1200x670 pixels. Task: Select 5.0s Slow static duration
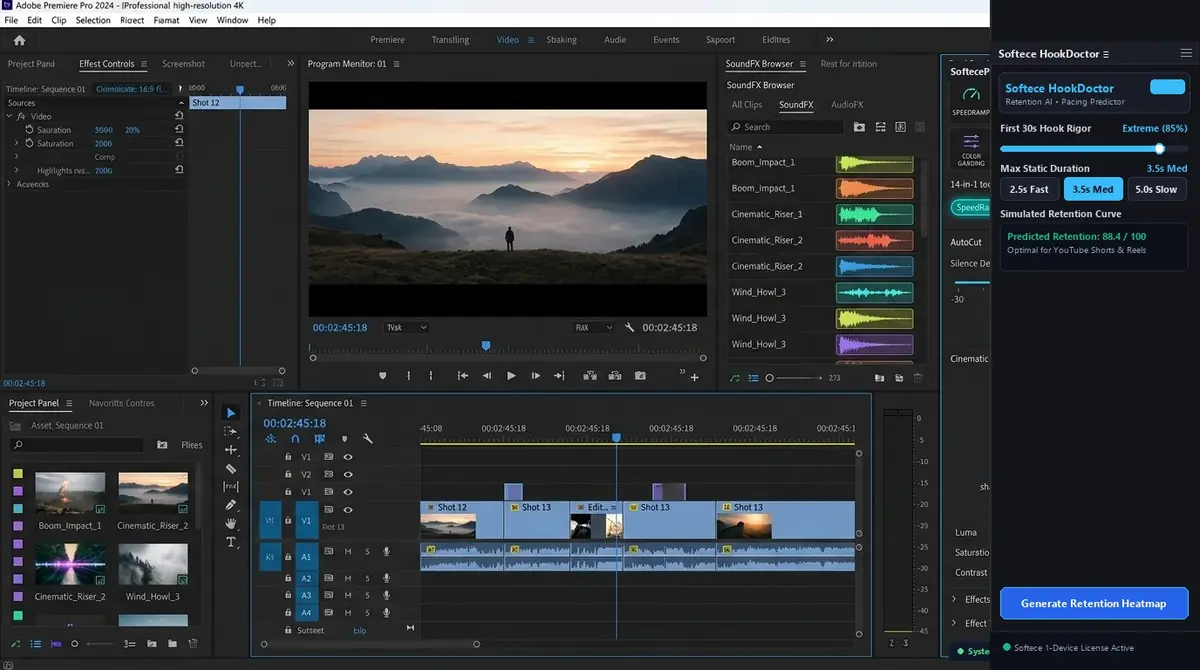coord(1156,189)
